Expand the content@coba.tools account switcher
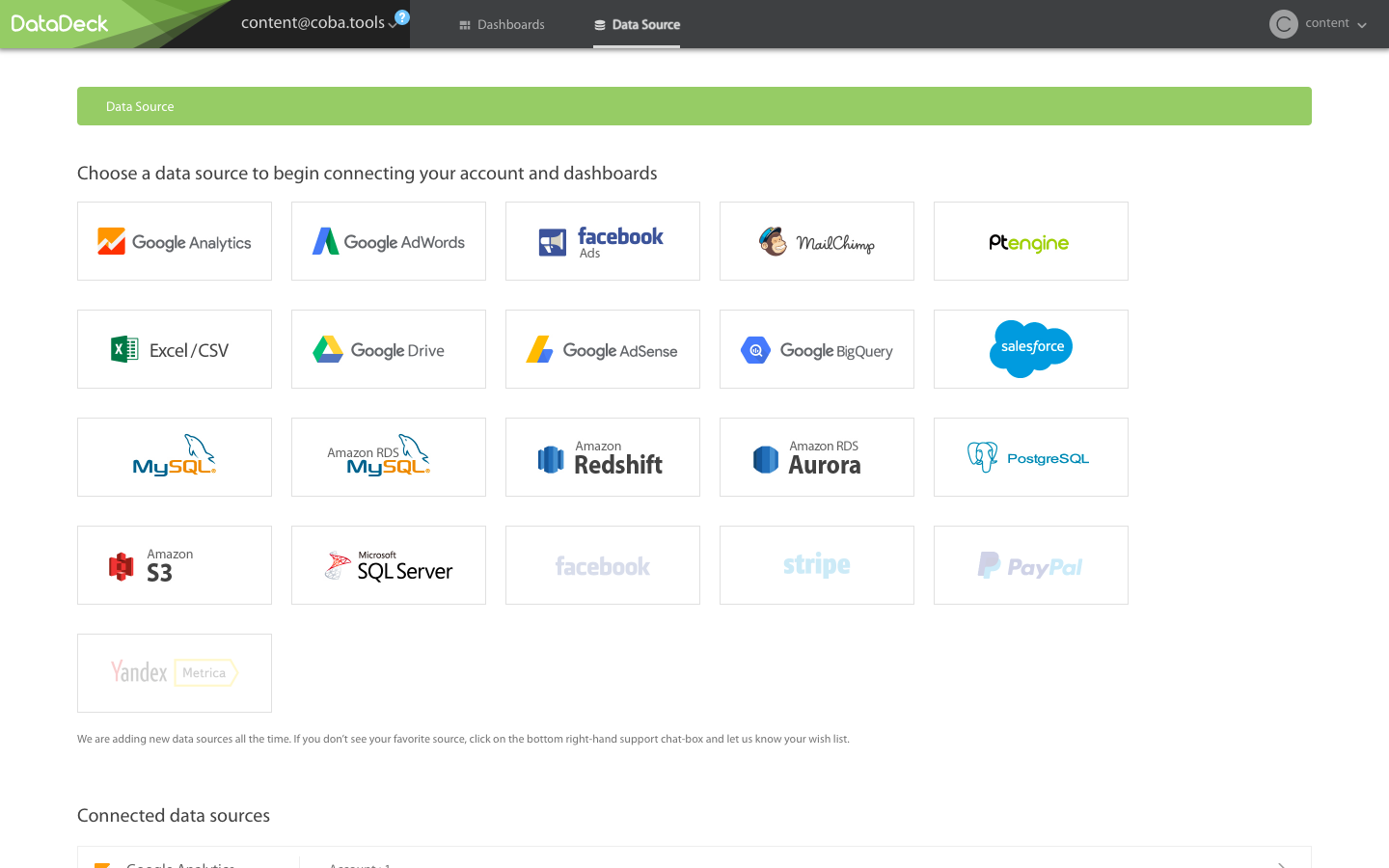1389x868 pixels. [x=318, y=23]
